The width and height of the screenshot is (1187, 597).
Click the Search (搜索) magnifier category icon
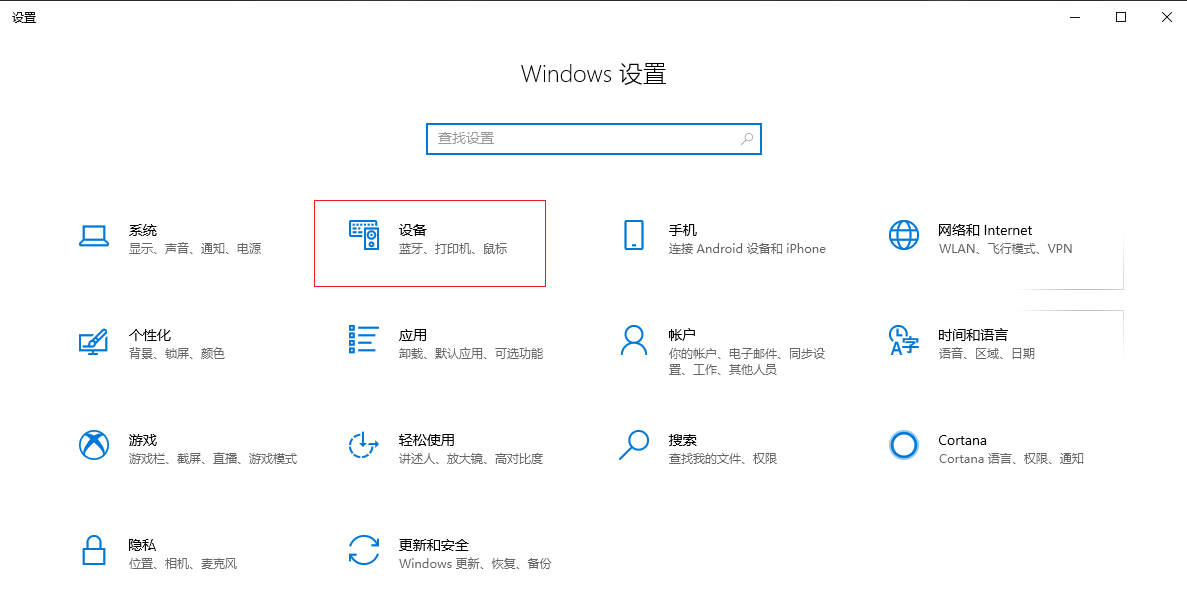(x=633, y=445)
